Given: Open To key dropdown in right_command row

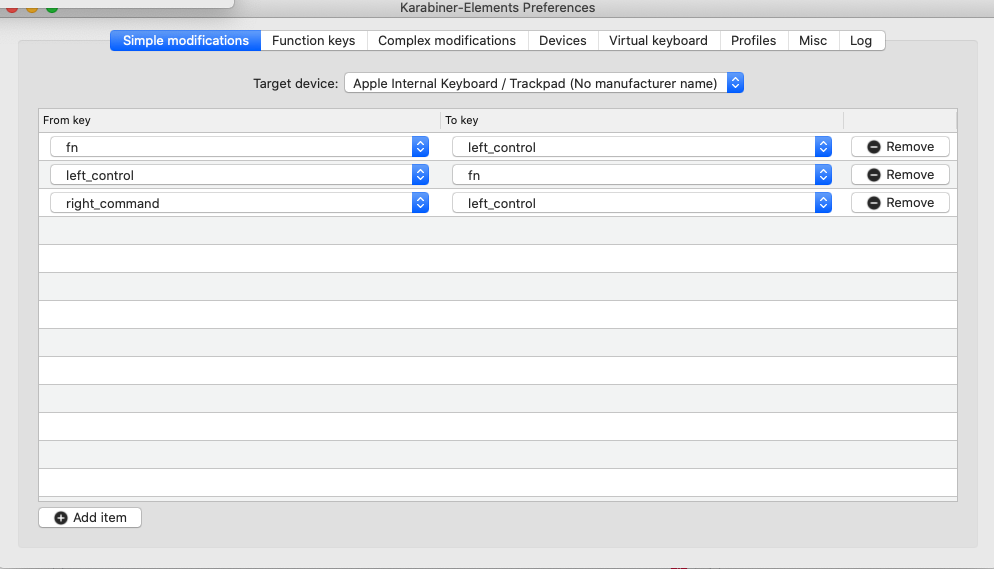Looking at the screenshot, I should [x=642, y=203].
